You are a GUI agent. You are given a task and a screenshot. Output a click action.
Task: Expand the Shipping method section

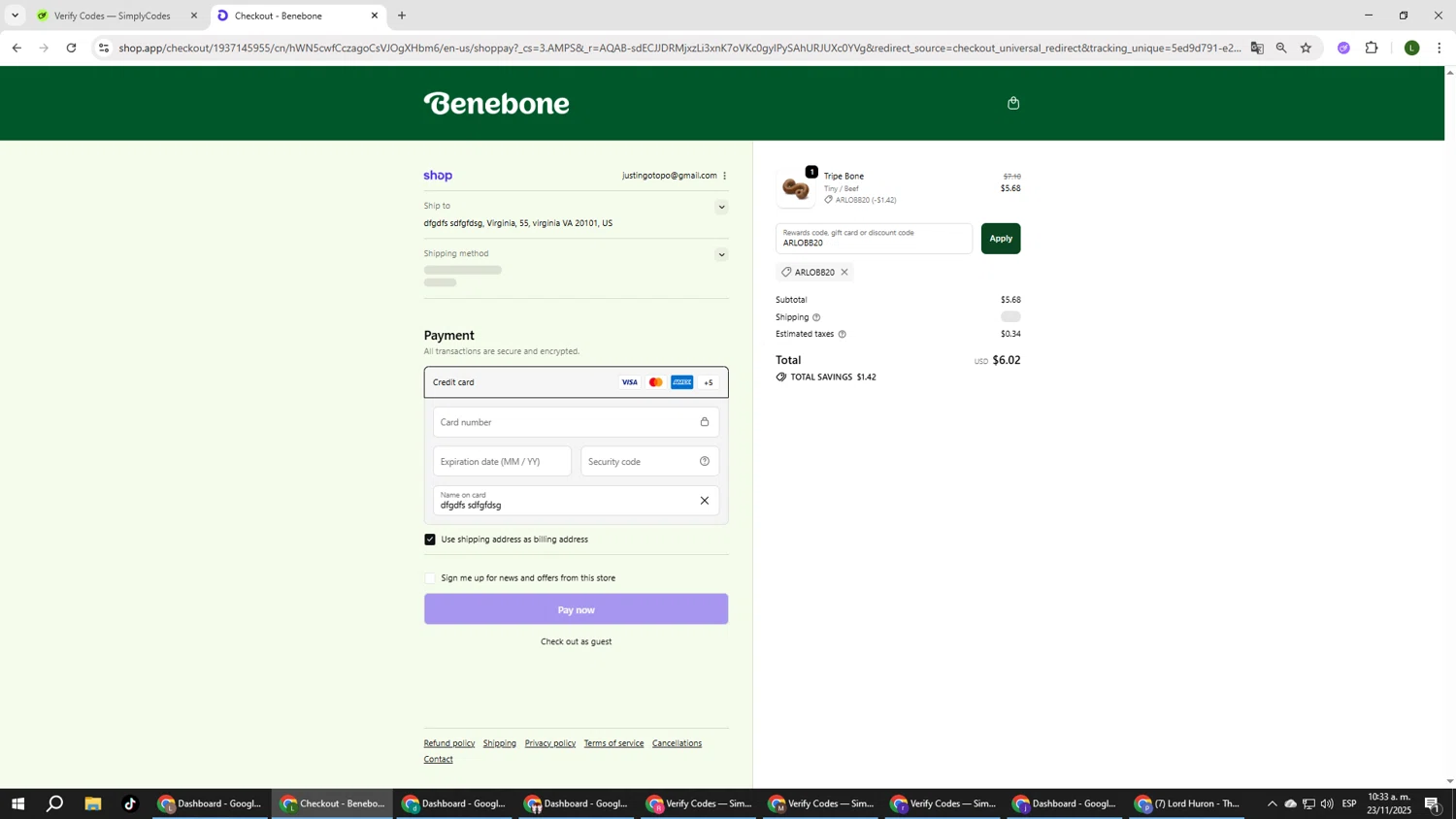click(721, 255)
